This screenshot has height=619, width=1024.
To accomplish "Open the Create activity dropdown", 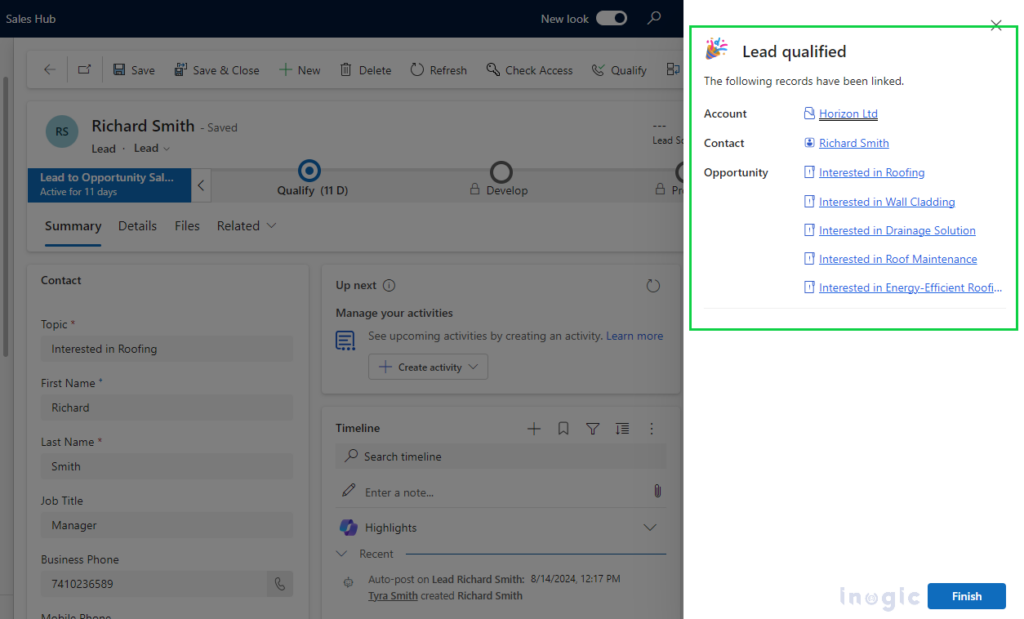I will point(428,367).
